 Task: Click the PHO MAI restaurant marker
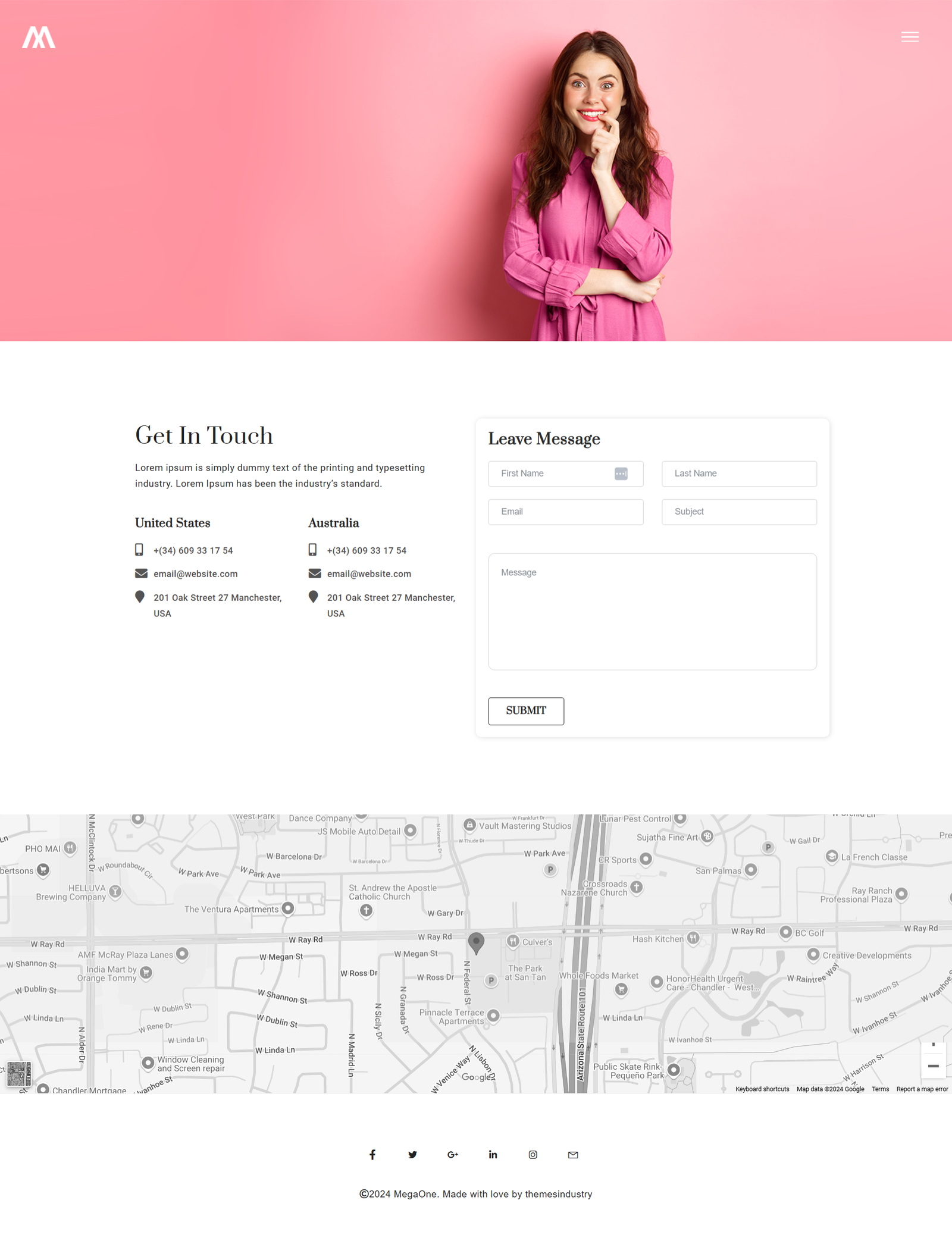click(70, 848)
